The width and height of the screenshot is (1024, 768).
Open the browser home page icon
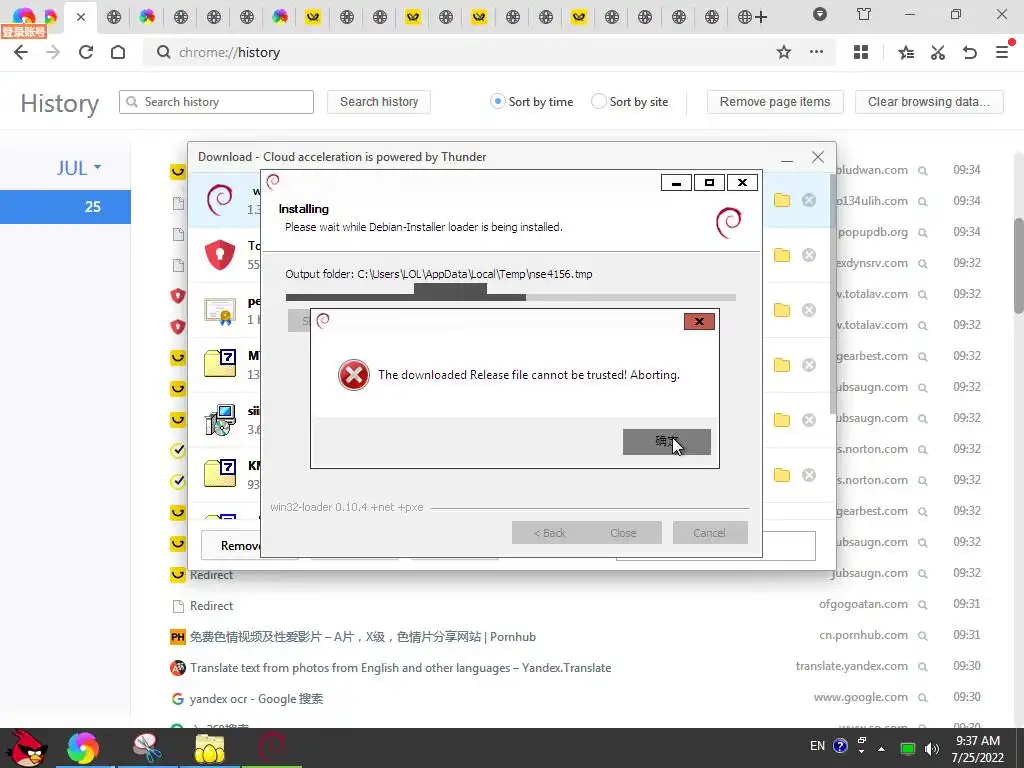tap(118, 52)
